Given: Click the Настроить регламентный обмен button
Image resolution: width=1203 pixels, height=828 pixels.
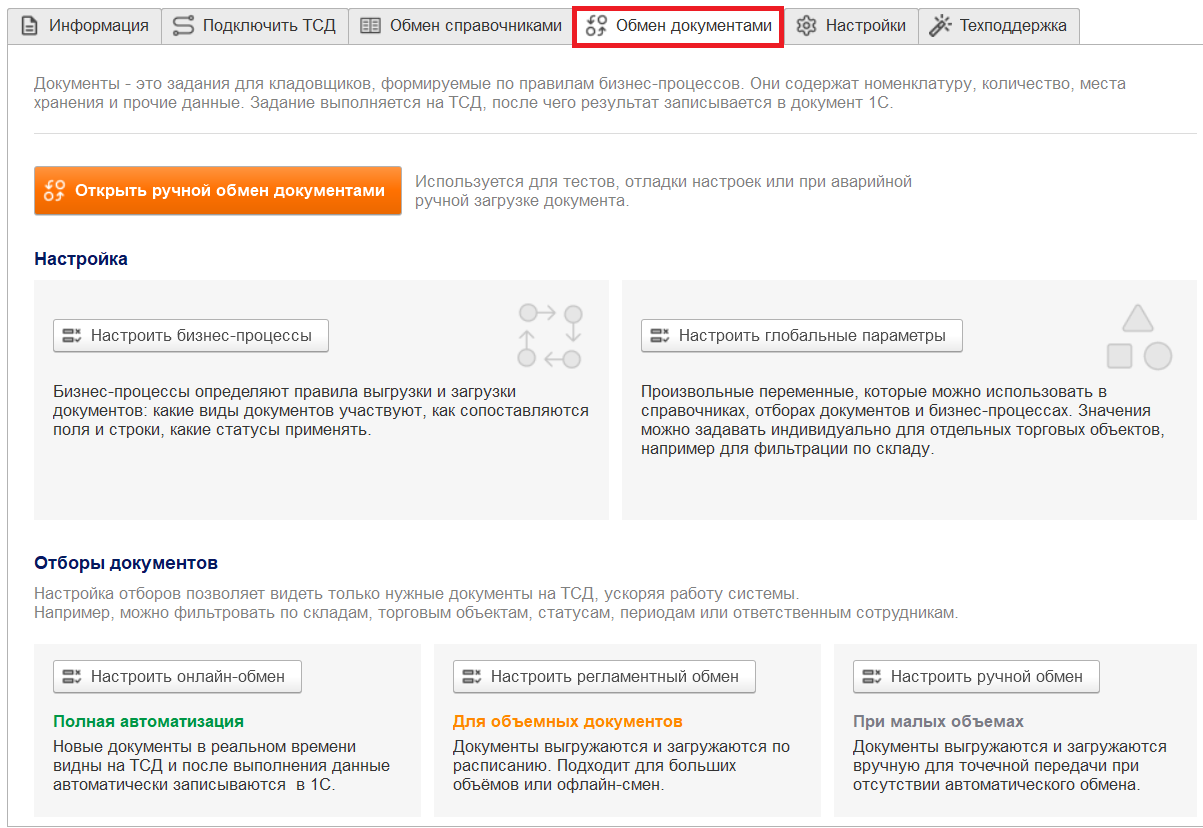Looking at the screenshot, I should coord(604,677).
